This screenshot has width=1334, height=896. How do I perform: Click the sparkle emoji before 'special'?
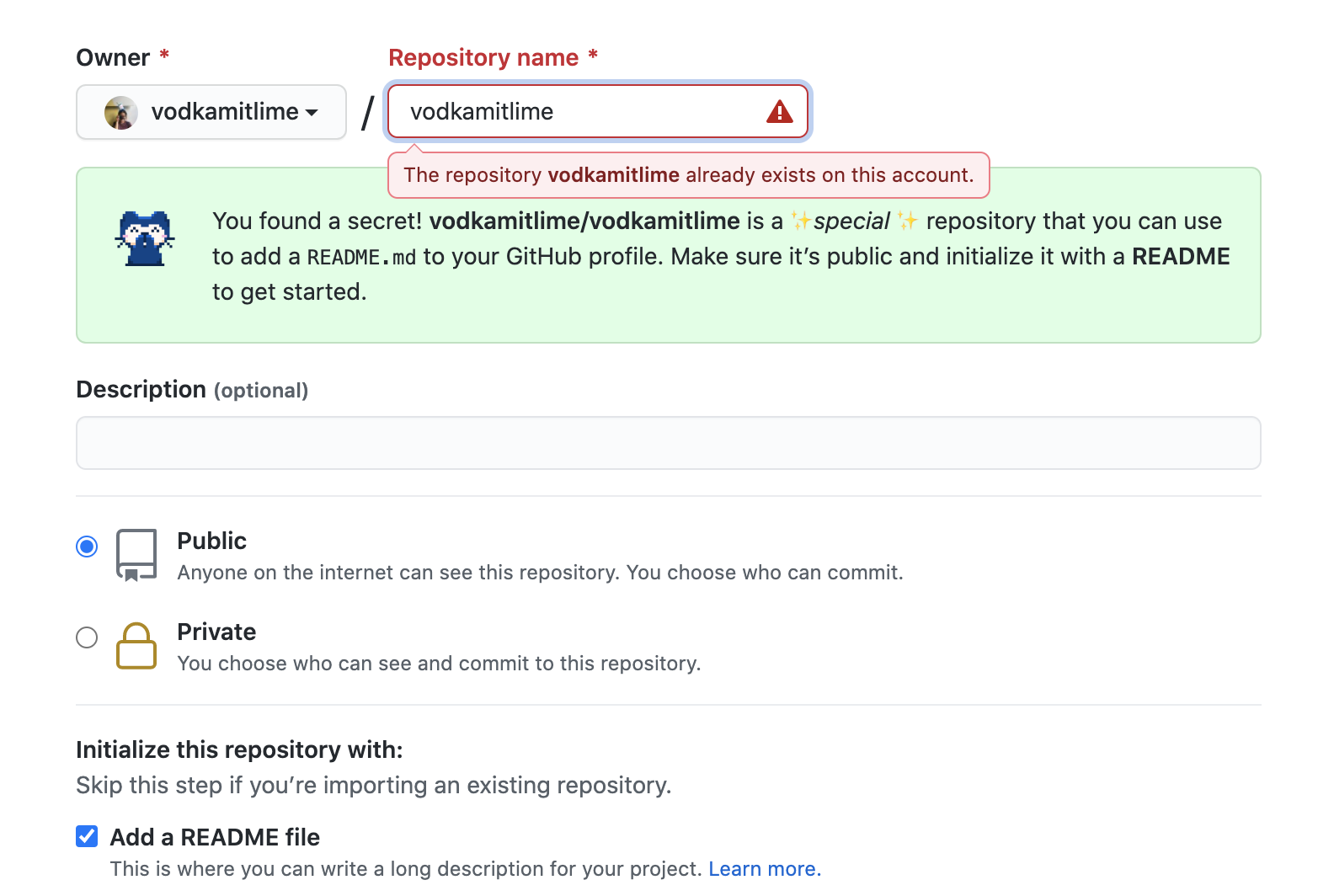pos(801,221)
